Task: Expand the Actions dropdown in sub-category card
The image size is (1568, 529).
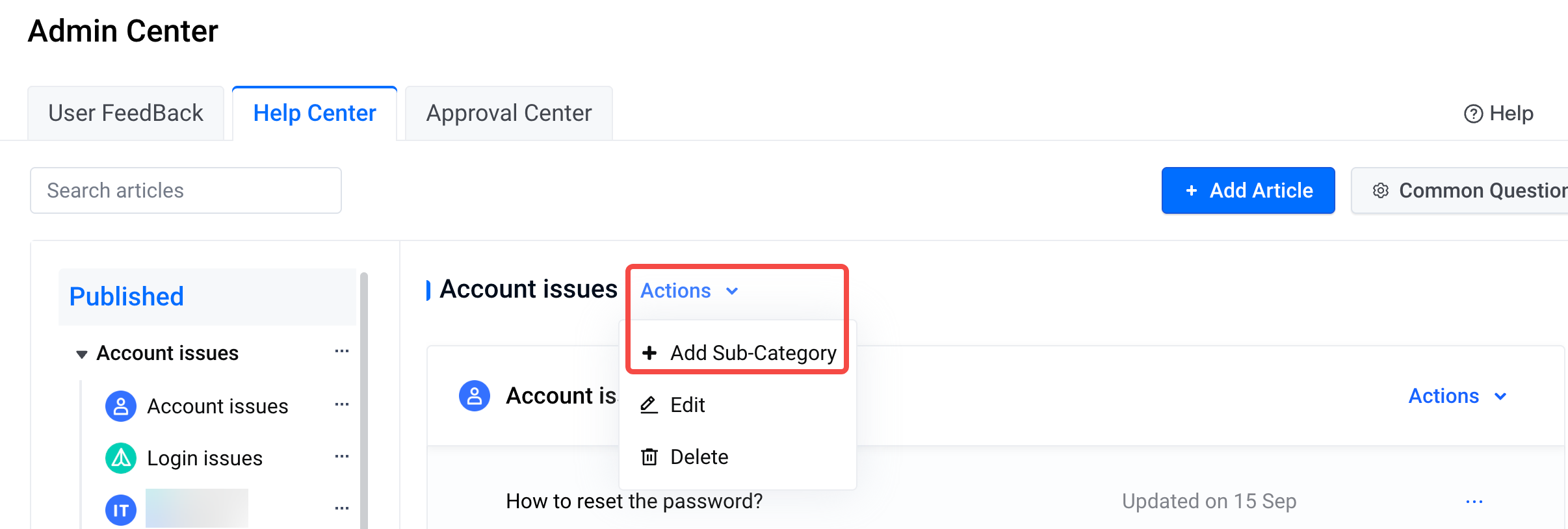Action: coord(1458,396)
